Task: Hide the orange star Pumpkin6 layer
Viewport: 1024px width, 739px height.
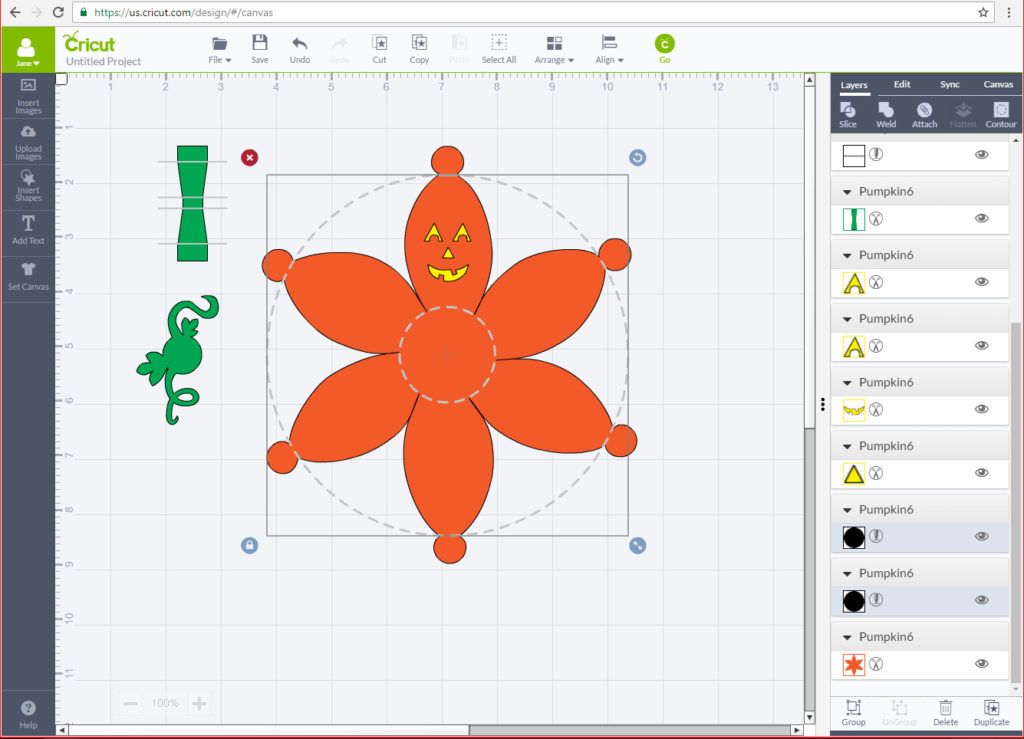Action: click(981, 664)
